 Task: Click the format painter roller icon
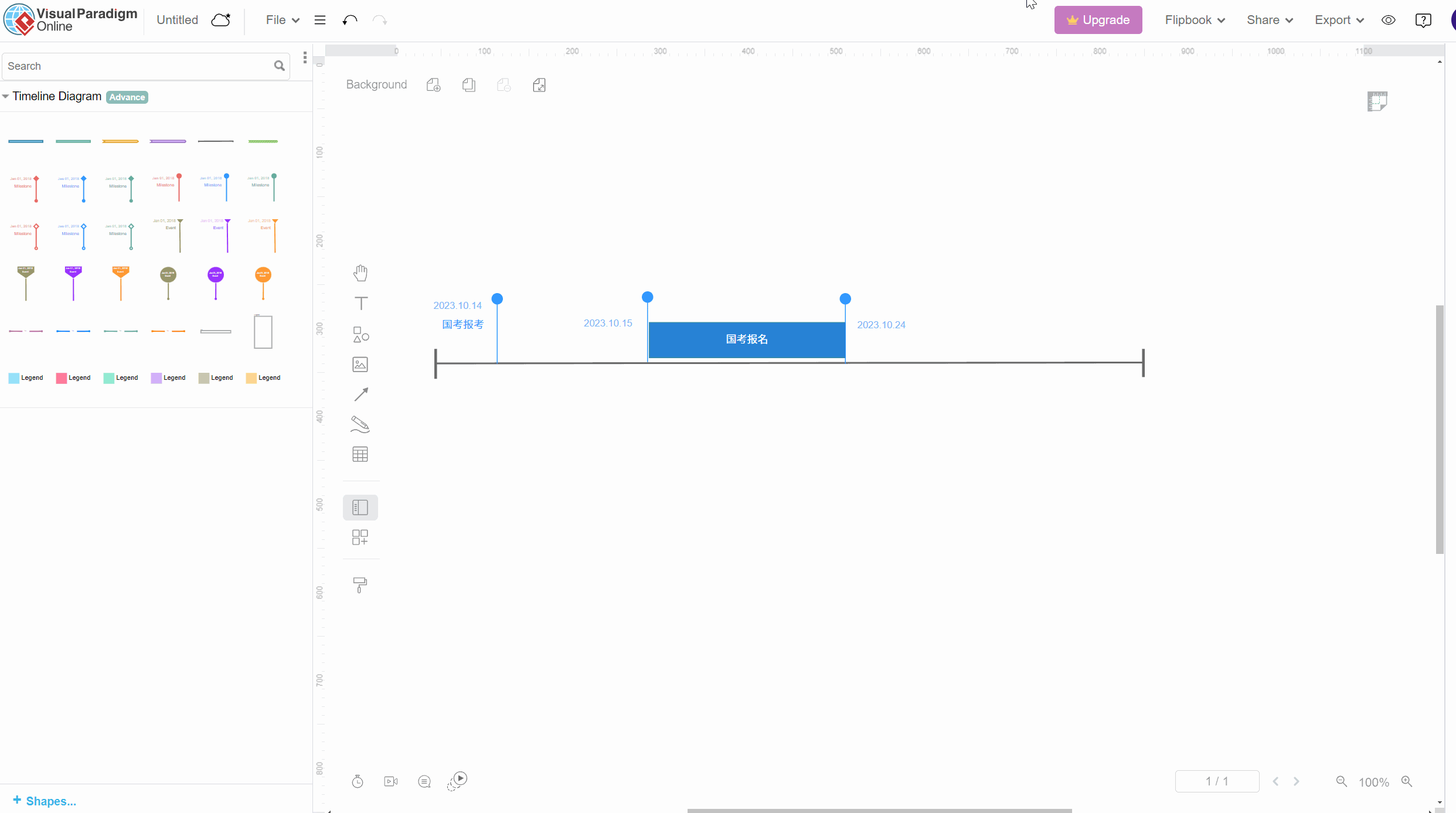(360, 584)
